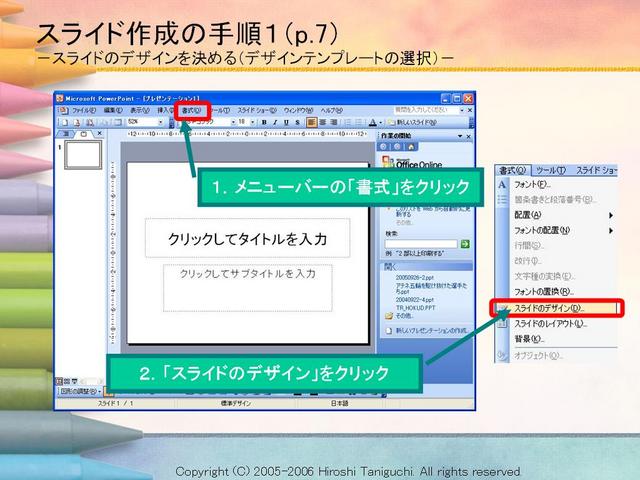Image resolution: width=640 pixels, height=480 pixels.
Task: Click the New document toolbar icon
Action: [65, 122]
